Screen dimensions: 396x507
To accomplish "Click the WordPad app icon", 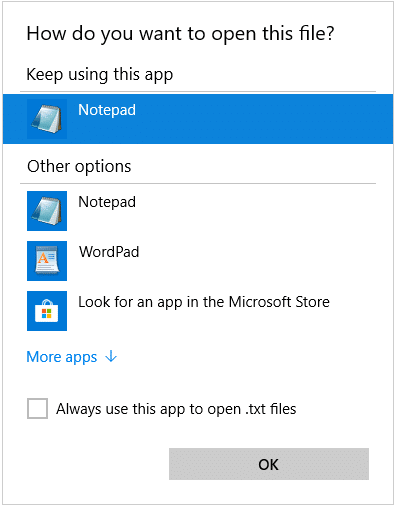I will (47, 261).
